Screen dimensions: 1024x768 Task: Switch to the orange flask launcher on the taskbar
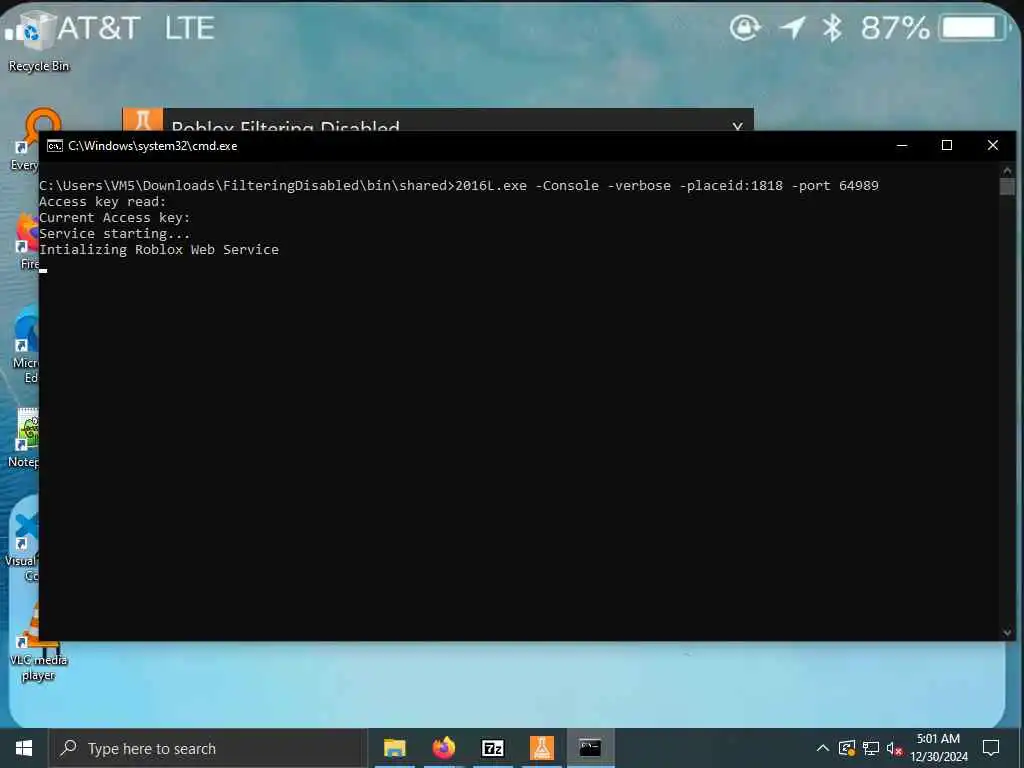pyautogui.click(x=541, y=748)
